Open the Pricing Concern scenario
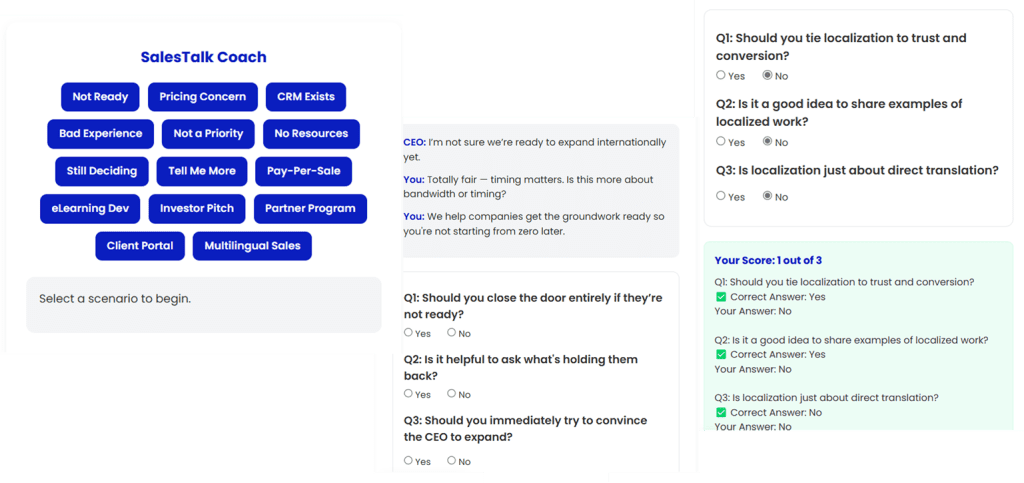Screen dimensions: 1024x483 [202, 97]
